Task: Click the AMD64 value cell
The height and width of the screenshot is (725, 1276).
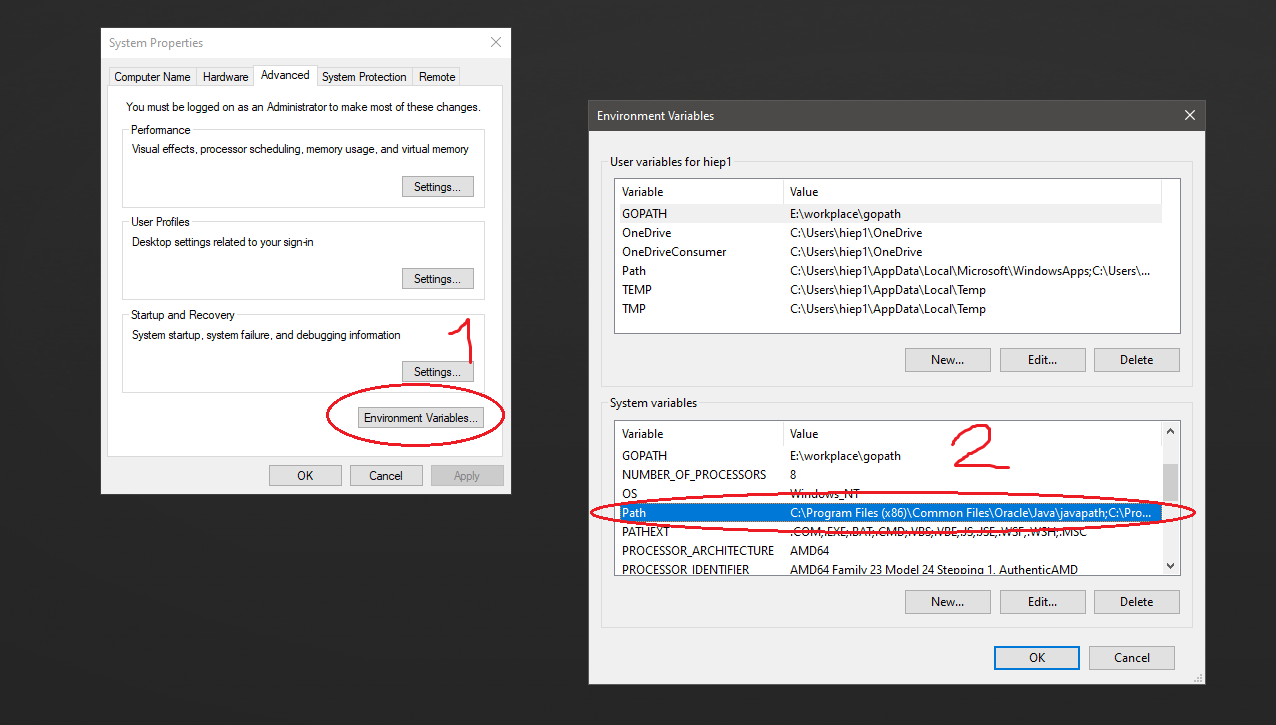Action: coord(809,551)
